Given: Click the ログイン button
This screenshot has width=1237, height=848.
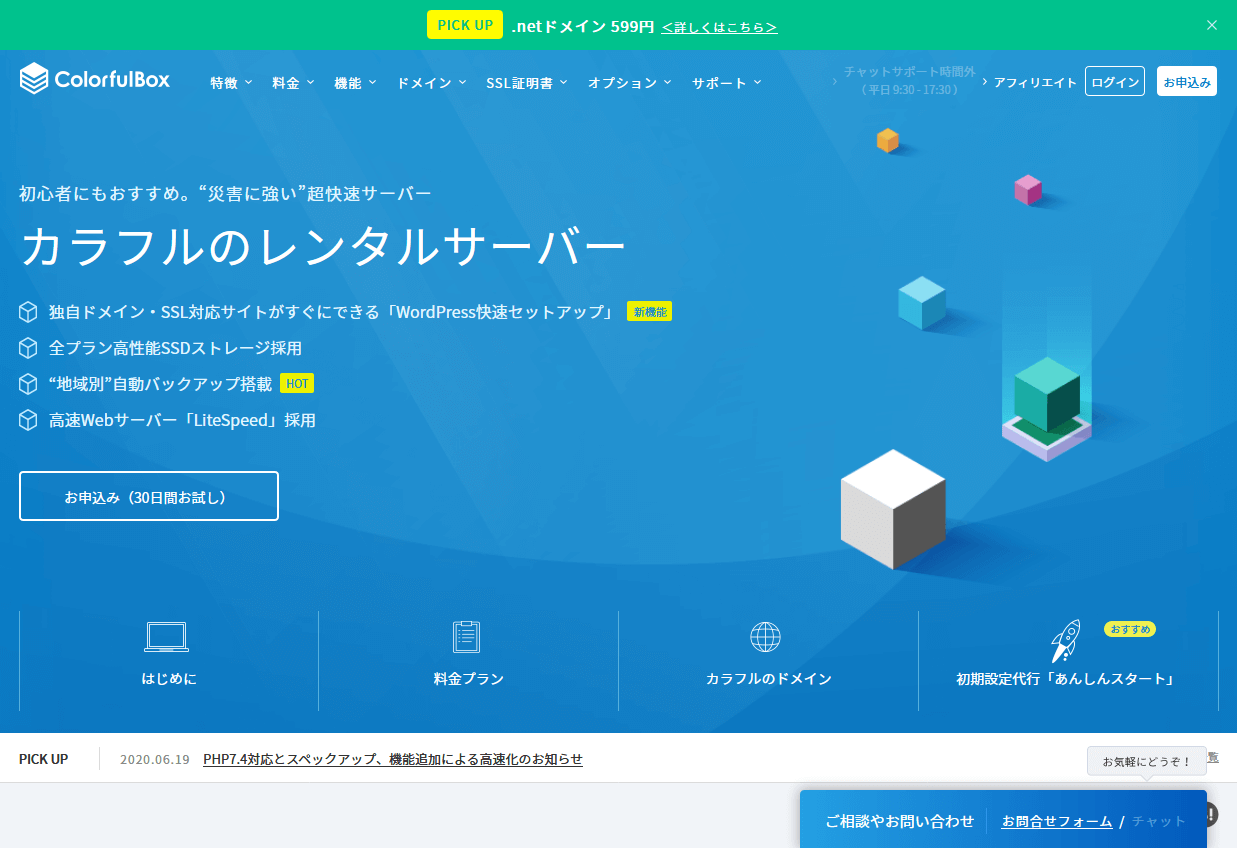Looking at the screenshot, I should (1115, 82).
